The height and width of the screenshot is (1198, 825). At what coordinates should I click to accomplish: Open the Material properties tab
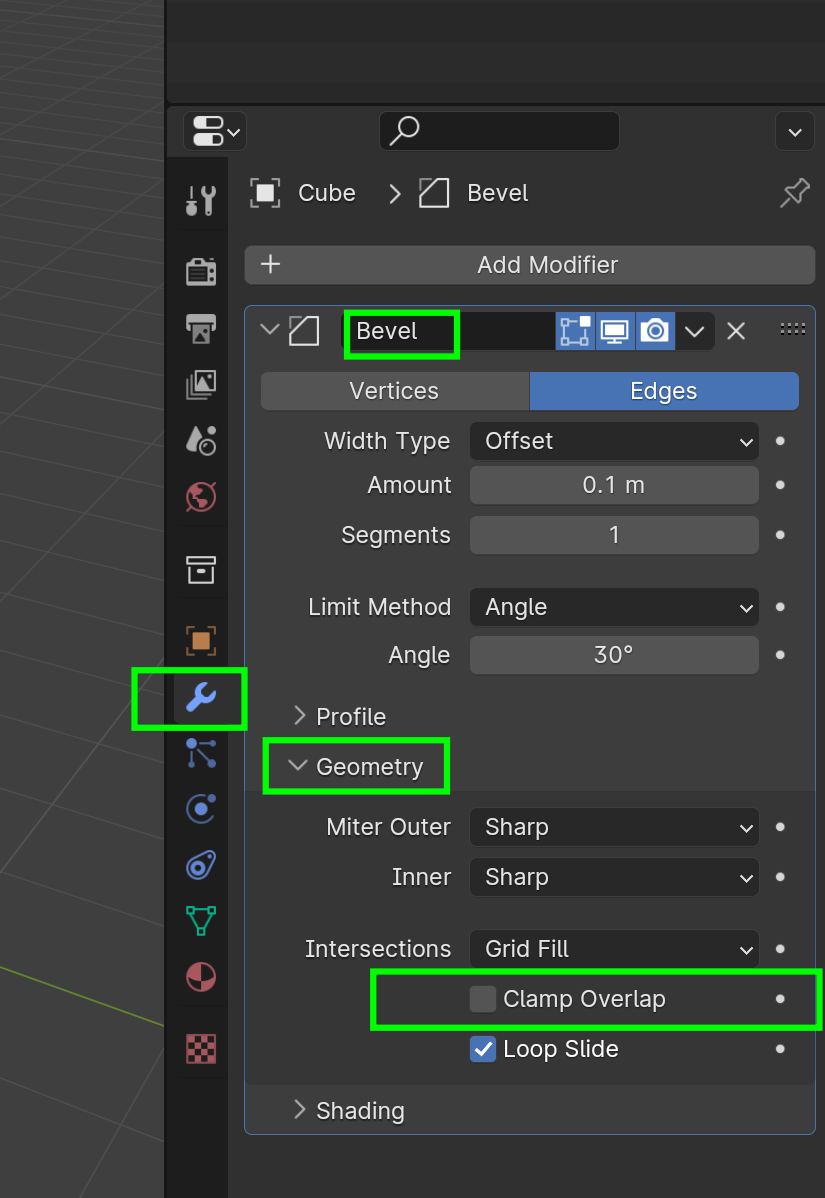200,976
